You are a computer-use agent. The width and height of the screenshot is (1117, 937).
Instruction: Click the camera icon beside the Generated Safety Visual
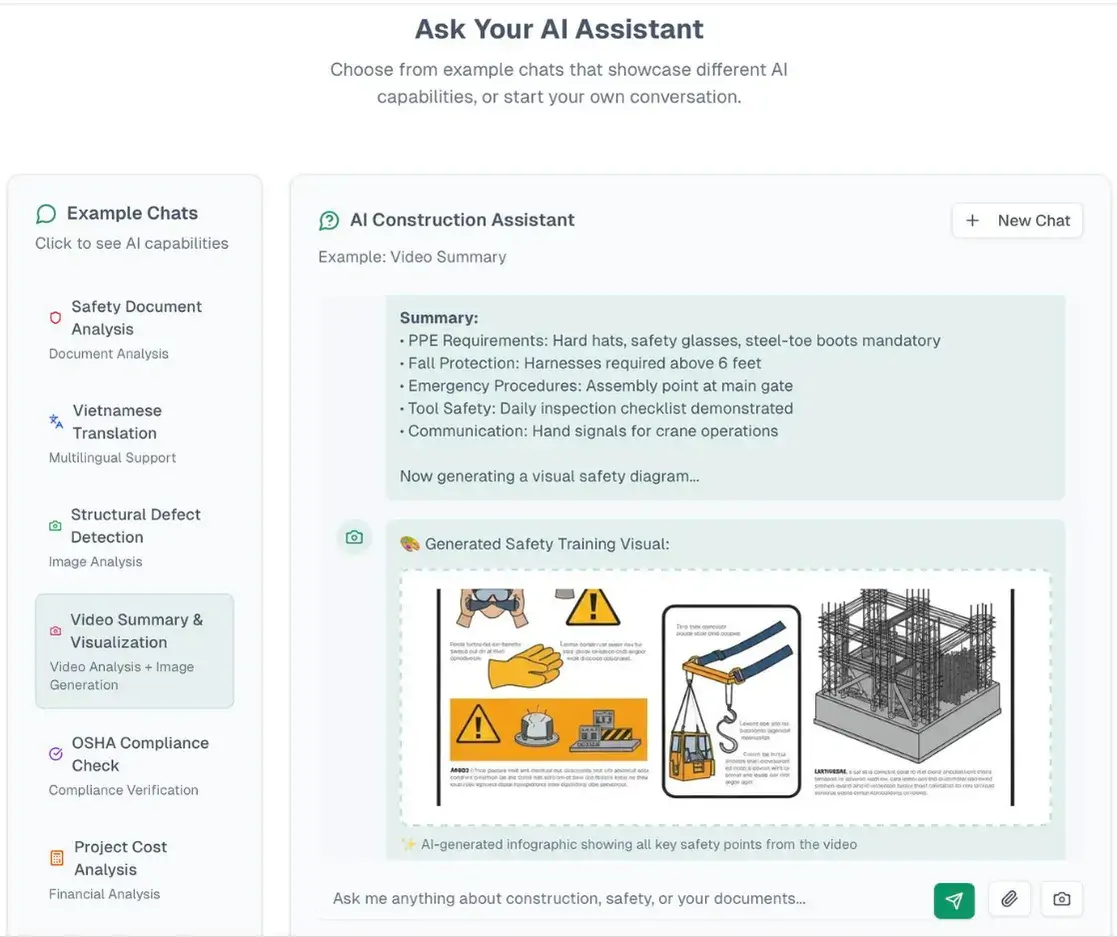coord(354,537)
